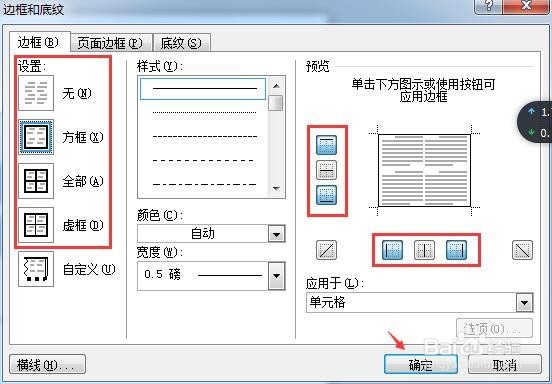Screen dimensions: 552x384
Task: Select the 虚框 (Grid) border setting icon
Action: tap(36, 225)
